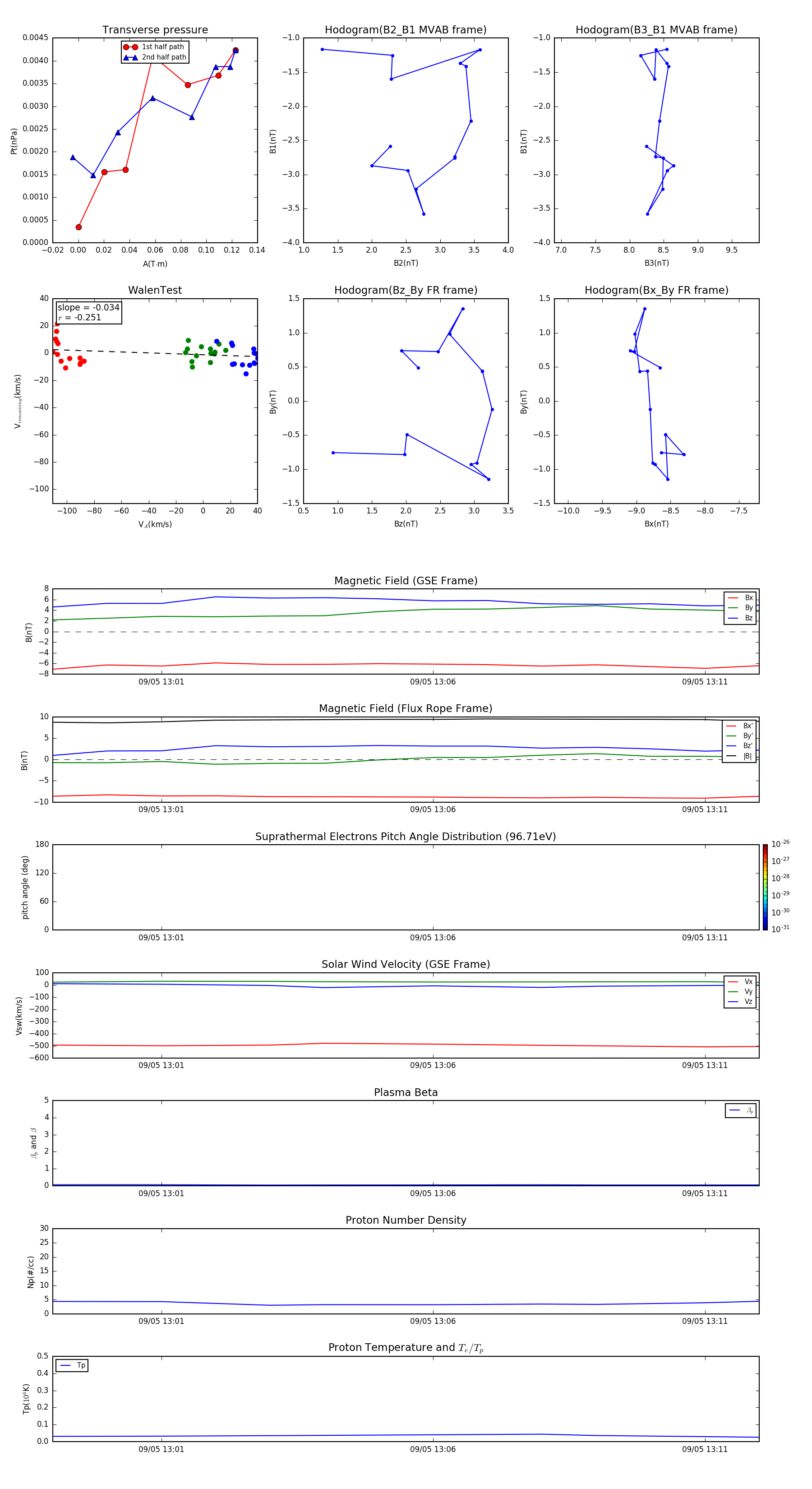Click the B2(nT) x-axis label

[x=406, y=263]
